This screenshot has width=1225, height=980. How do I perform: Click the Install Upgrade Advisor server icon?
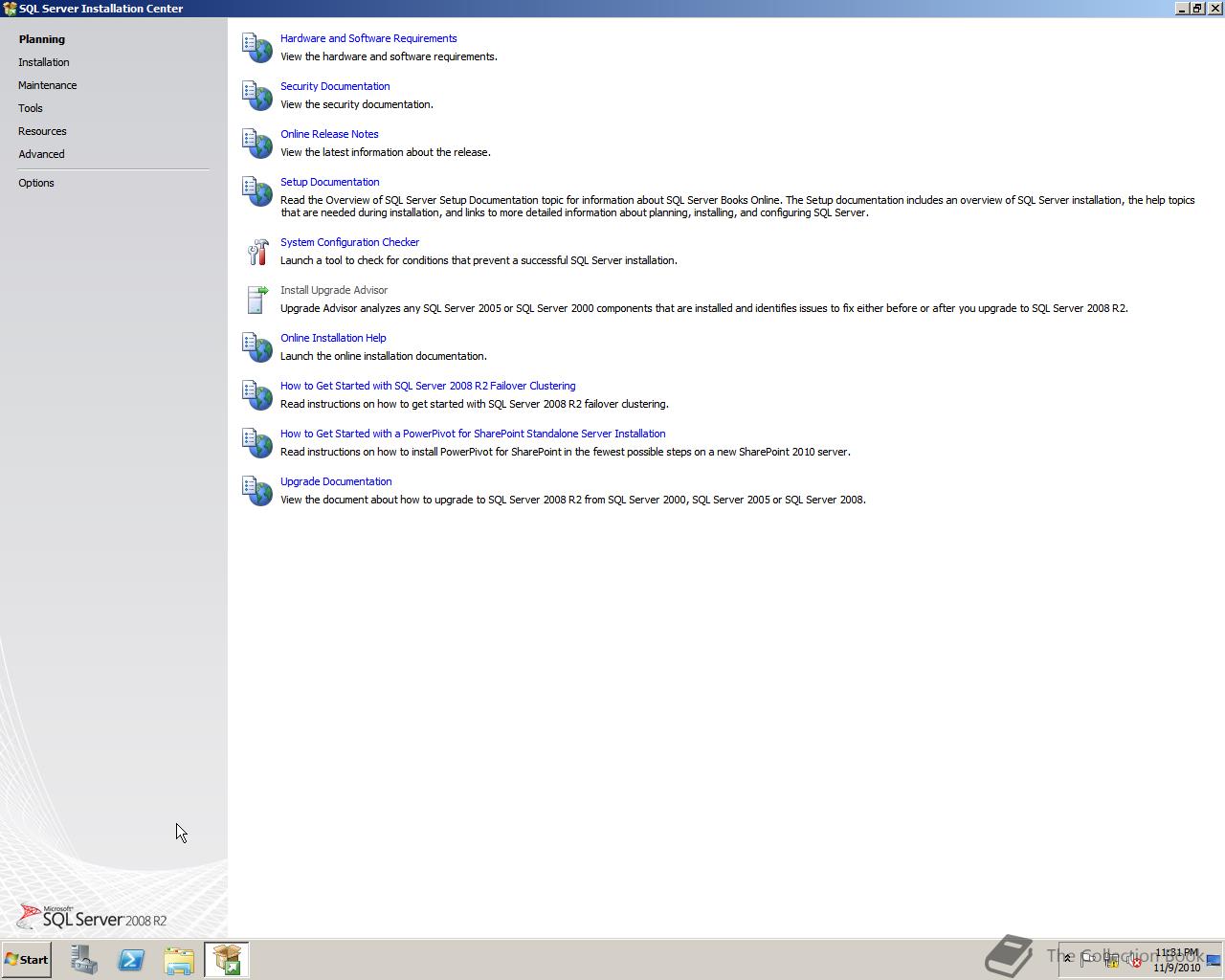pyautogui.click(x=257, y=300)
